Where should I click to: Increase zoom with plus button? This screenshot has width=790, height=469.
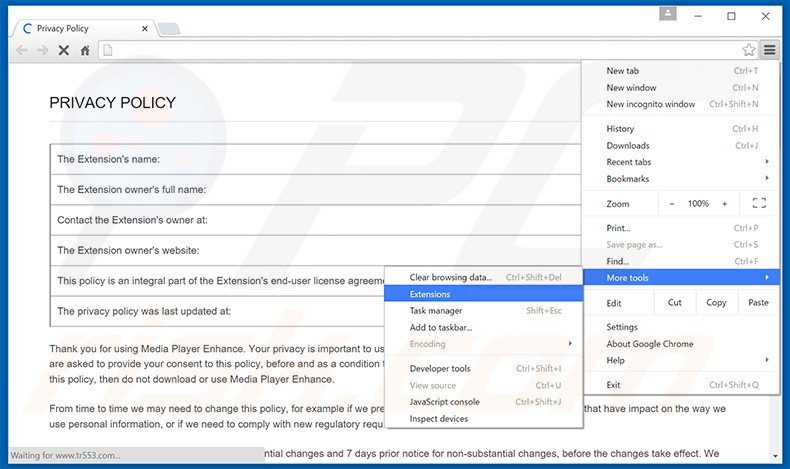725,204
